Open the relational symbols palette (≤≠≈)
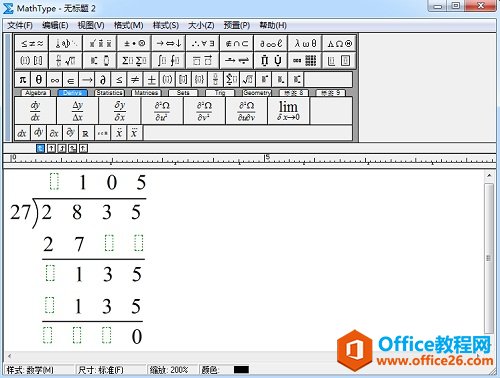The width and height of the screenshot is (500, 378). 32,43
